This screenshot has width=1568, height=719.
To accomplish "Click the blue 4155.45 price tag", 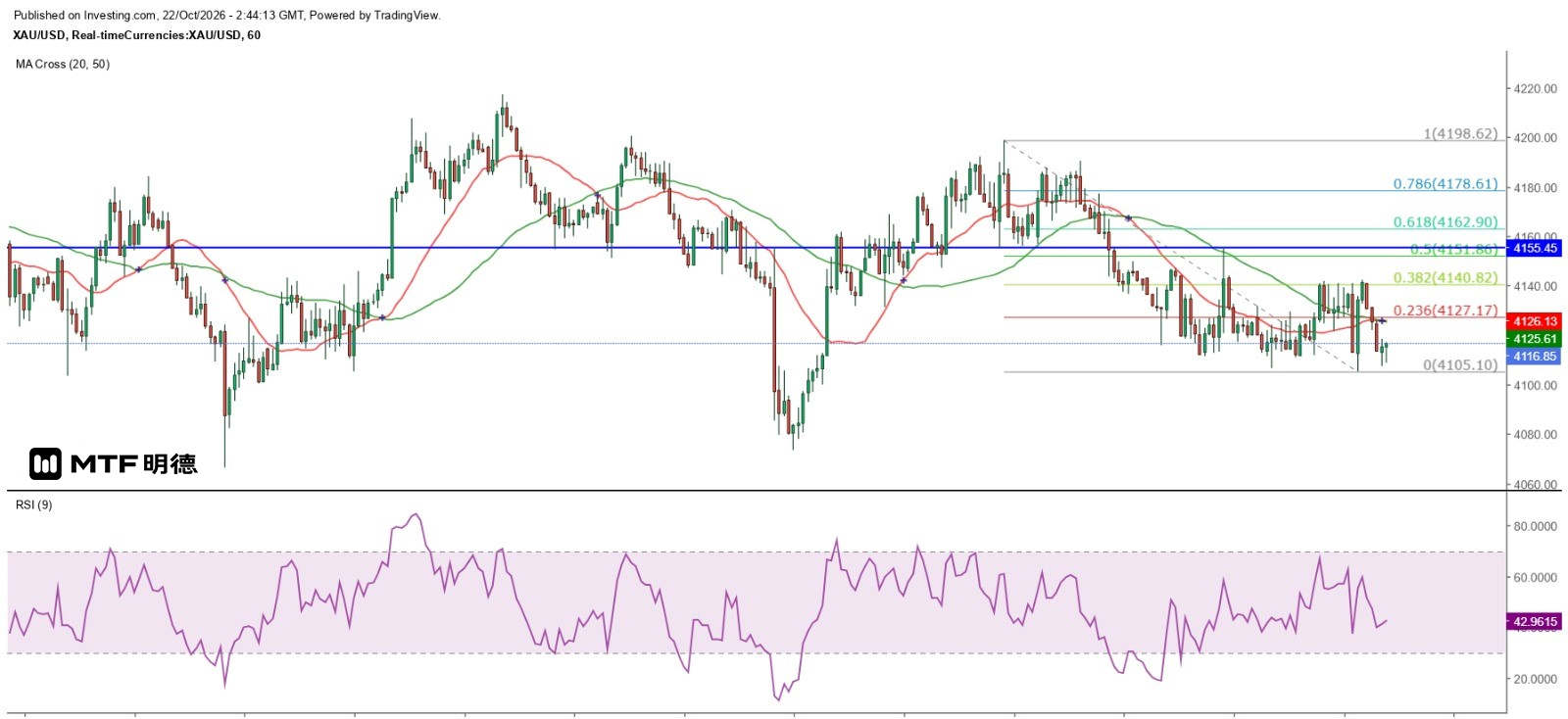I will point(1535,249).
